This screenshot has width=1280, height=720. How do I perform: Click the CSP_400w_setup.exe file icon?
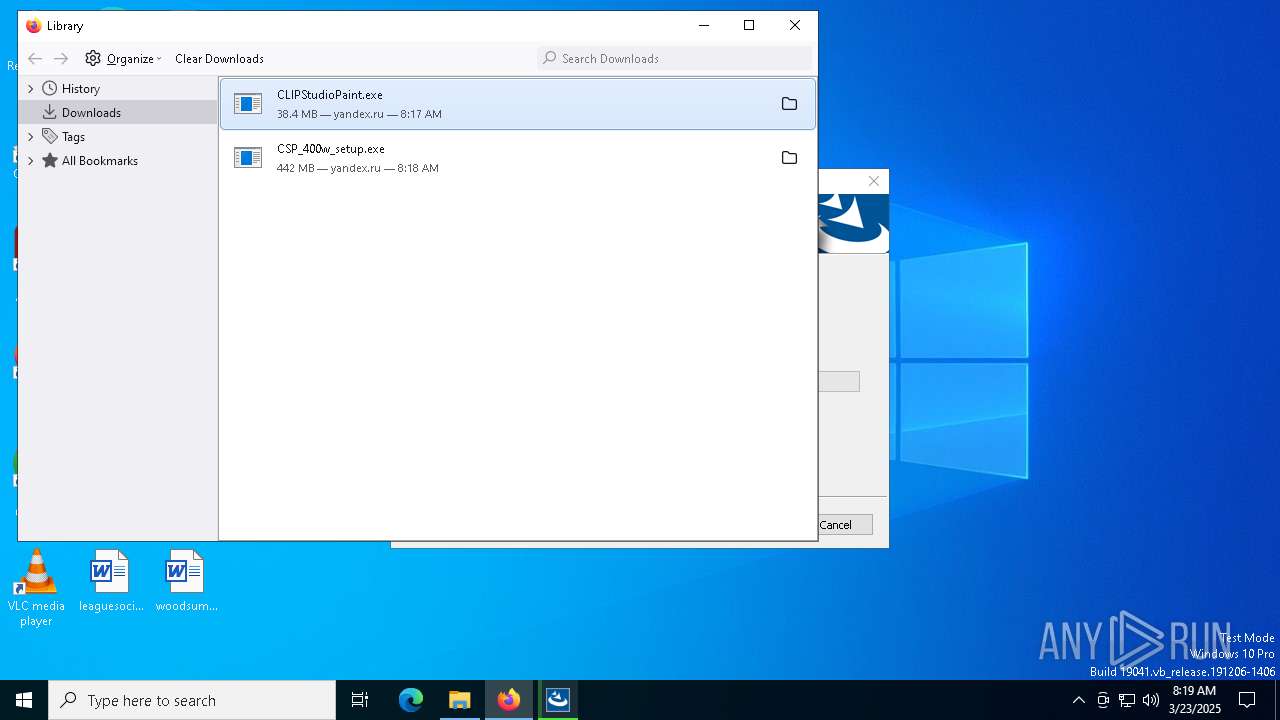pyautogui.click(x=248, y=158)
